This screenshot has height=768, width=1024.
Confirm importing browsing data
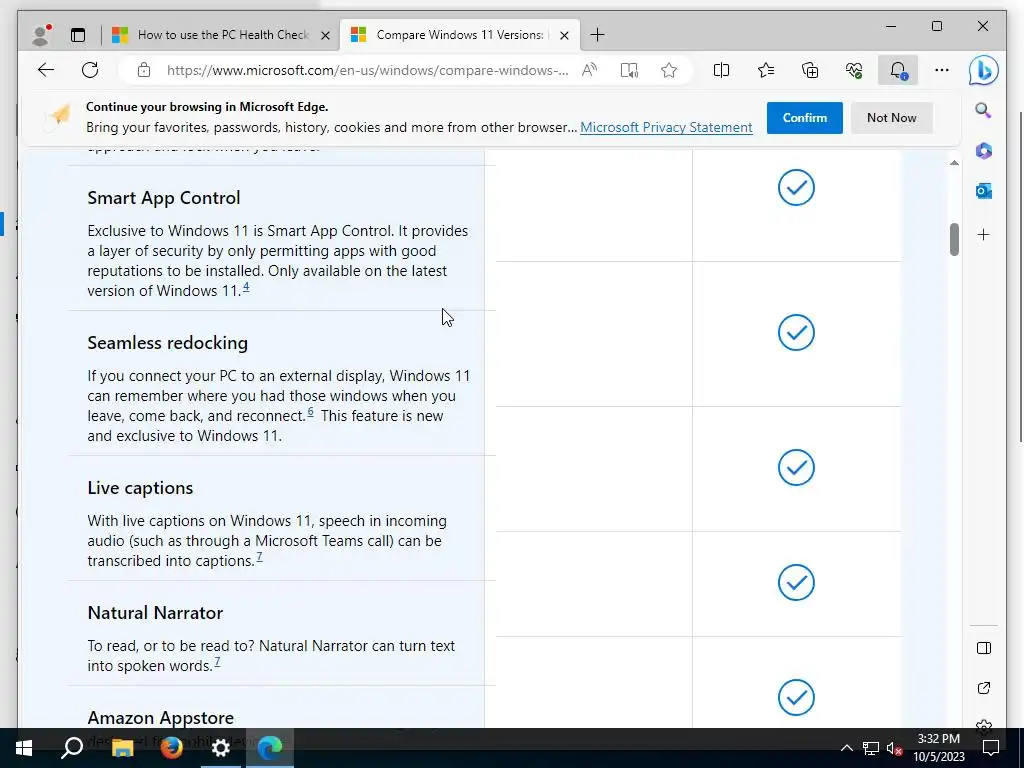click(805, 118)
